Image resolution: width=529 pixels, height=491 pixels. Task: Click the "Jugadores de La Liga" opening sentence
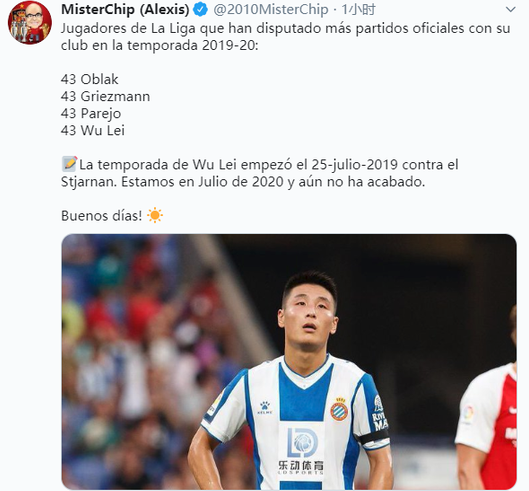pos(285,36)
